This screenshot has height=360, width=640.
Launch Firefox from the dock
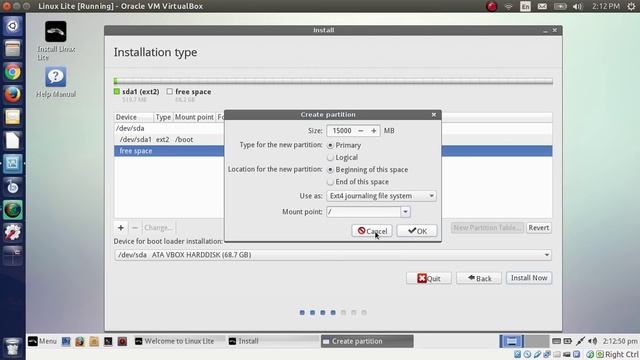coord(13,95)
